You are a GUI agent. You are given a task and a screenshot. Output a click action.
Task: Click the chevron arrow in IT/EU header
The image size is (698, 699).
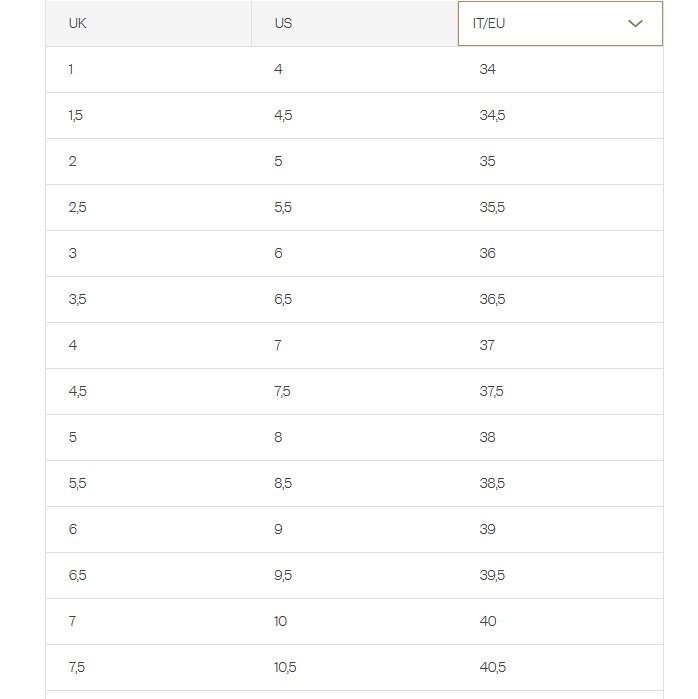pos(635,24)
